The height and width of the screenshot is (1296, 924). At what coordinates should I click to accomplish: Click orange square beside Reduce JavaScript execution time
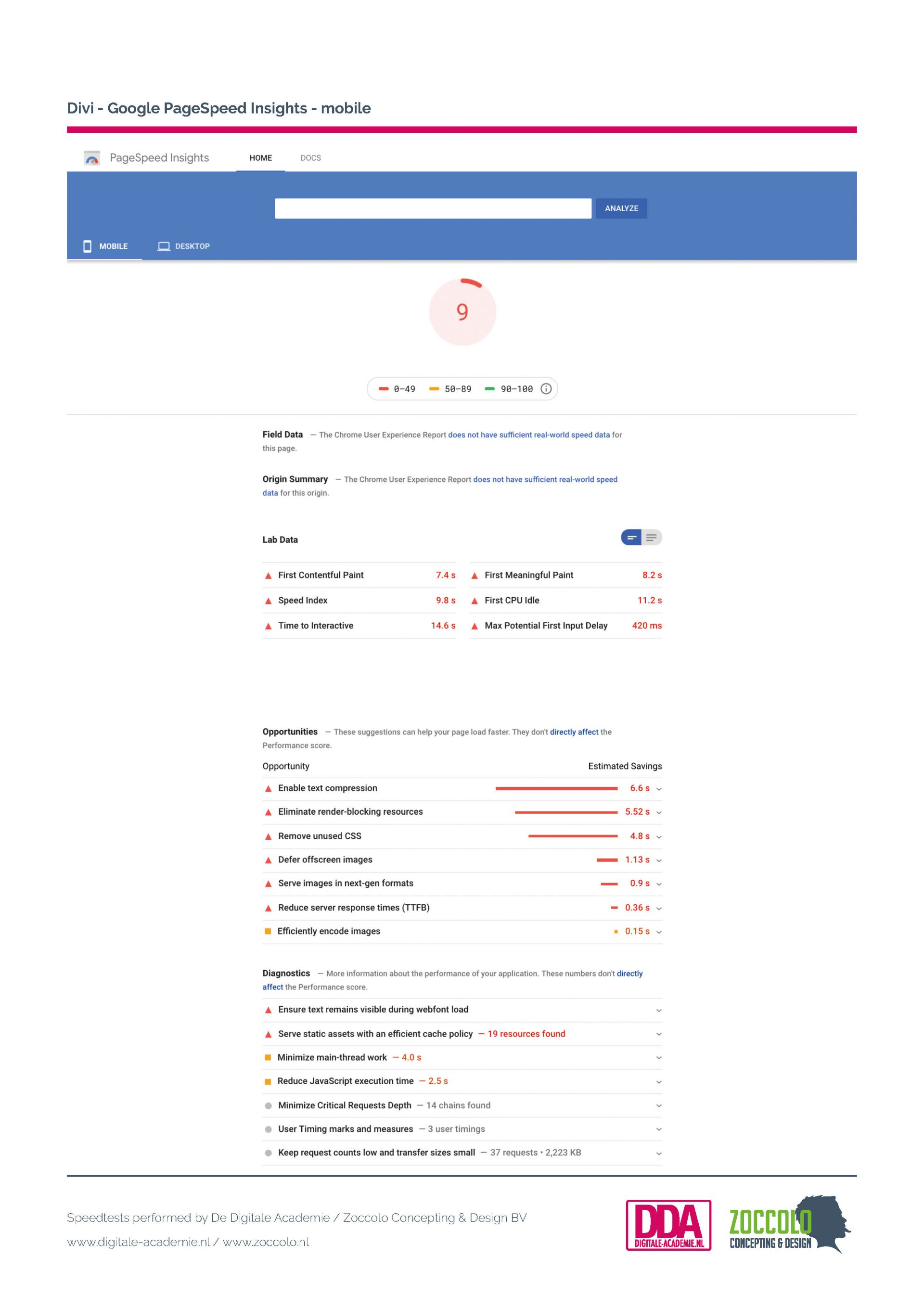pos(268,1081)
